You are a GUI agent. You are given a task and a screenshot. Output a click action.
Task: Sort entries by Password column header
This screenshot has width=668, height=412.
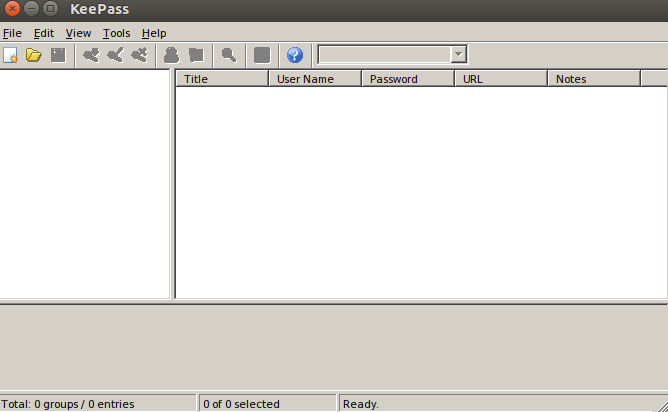pyautogui.click(x=408, y=79)
